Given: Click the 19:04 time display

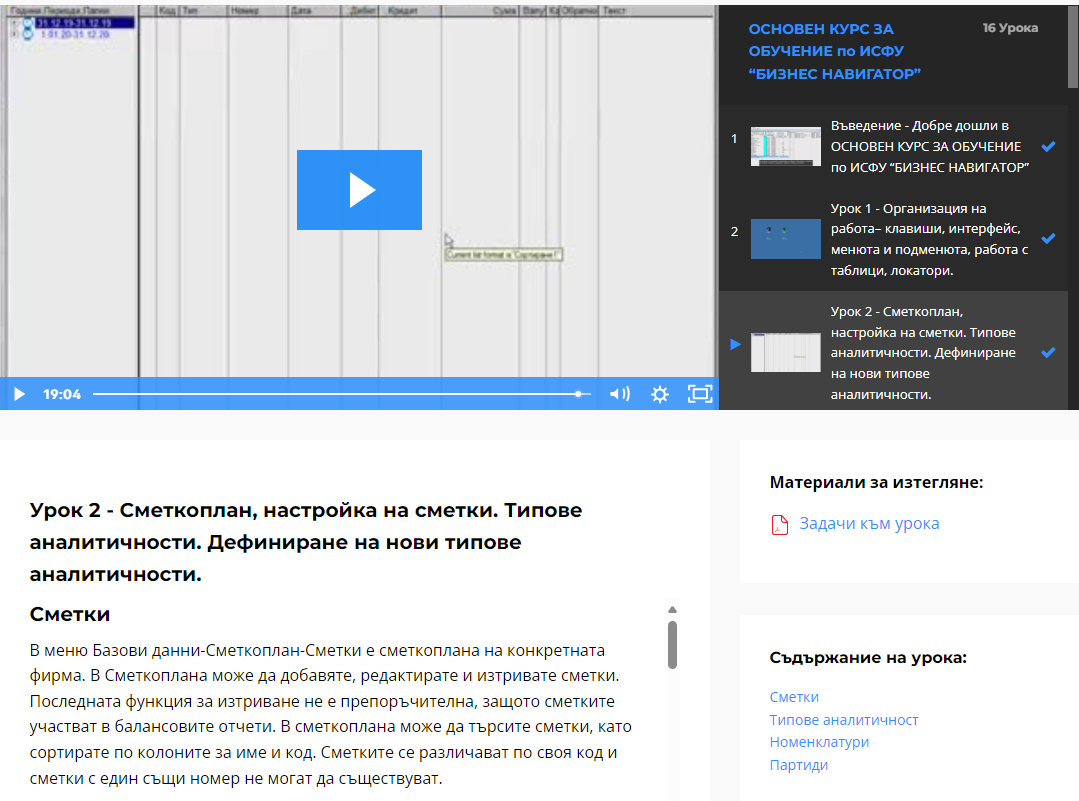Looking at the screenshot, I should (x=62, y=394).
